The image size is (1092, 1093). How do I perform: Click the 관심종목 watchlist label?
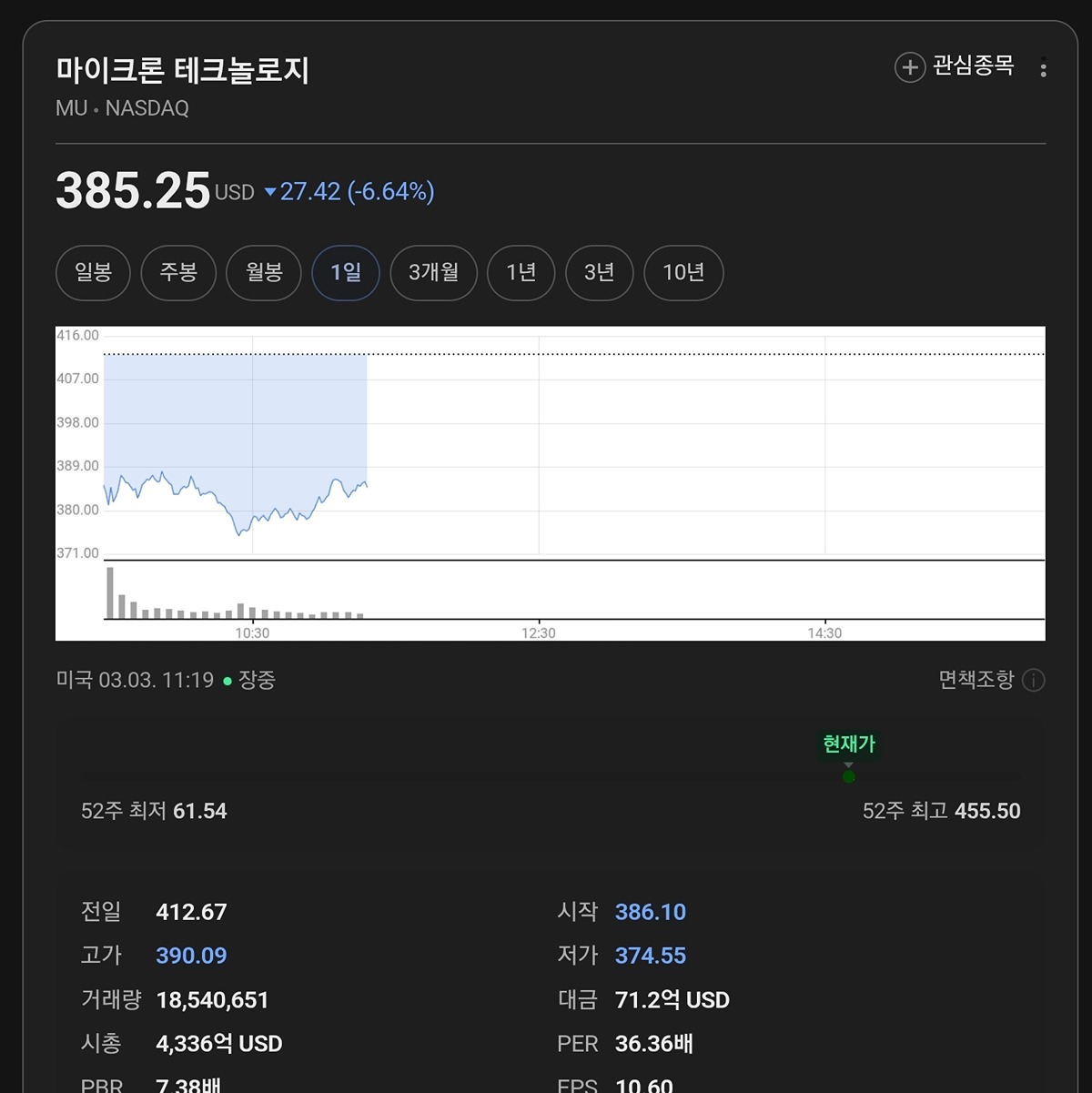(973, 66)
